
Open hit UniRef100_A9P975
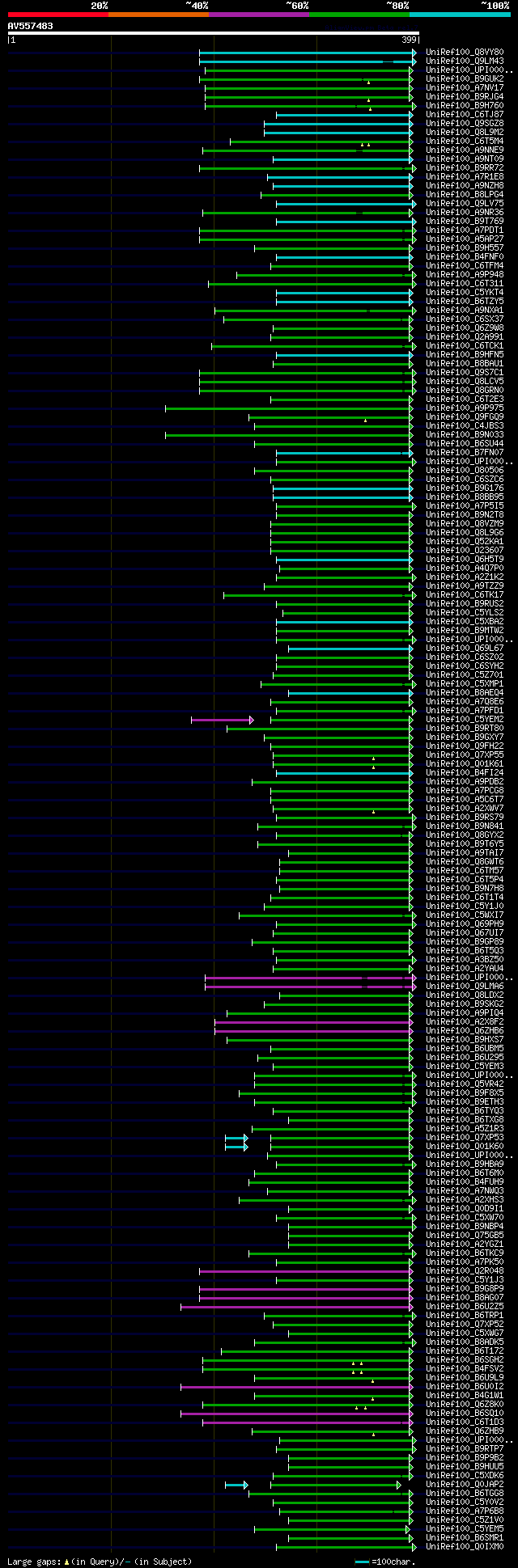point(465,408)
